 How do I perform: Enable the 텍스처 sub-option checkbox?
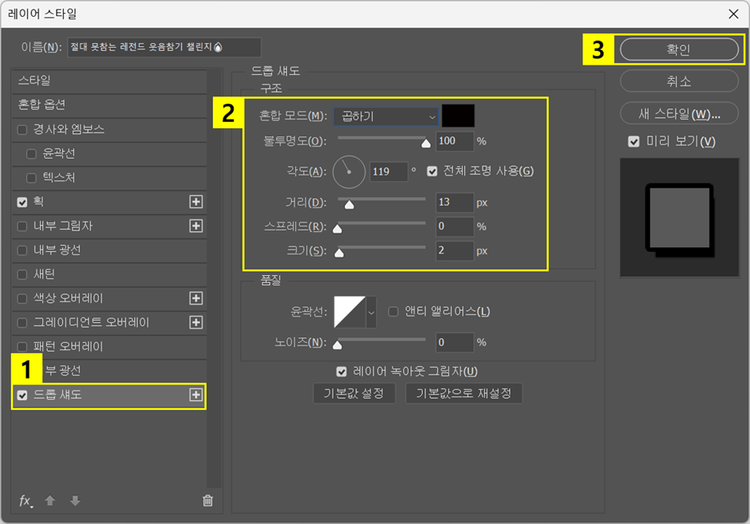coord(32,178)
